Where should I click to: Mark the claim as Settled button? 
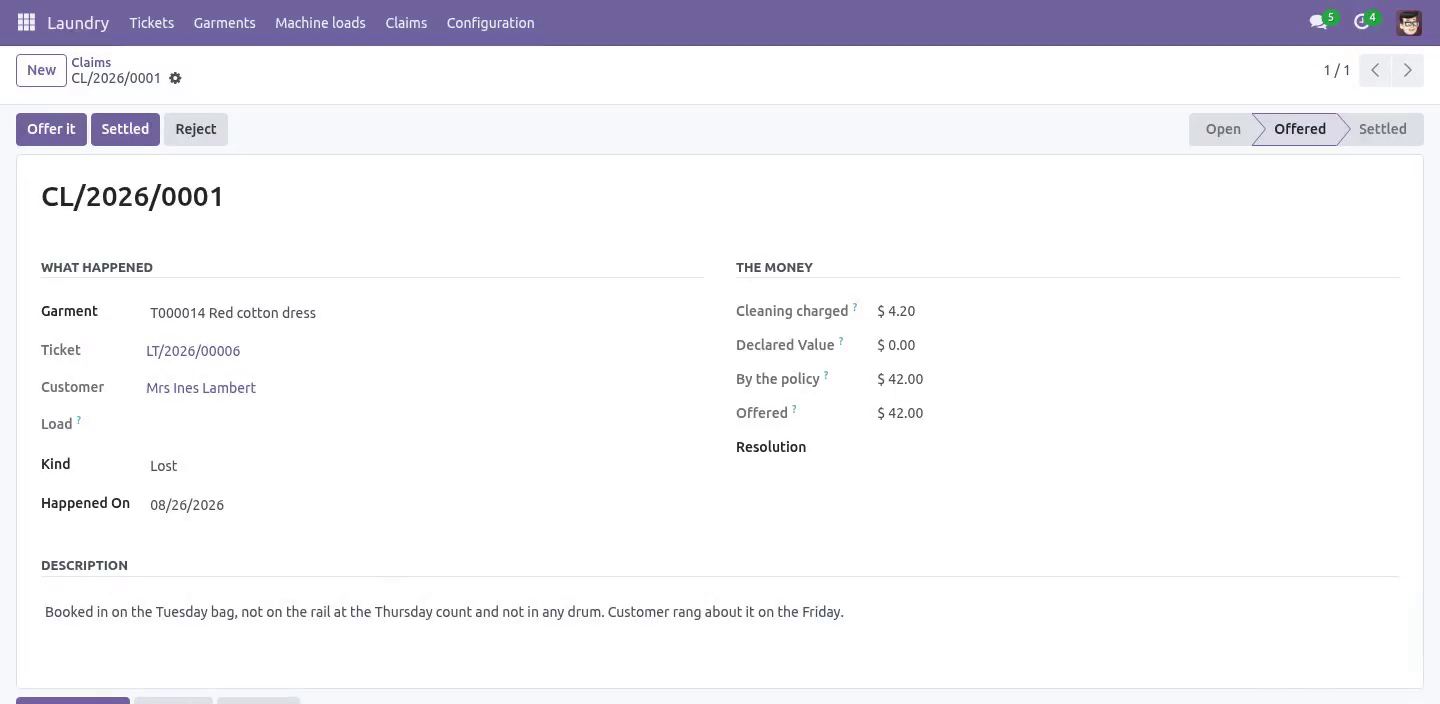[125, 129]
